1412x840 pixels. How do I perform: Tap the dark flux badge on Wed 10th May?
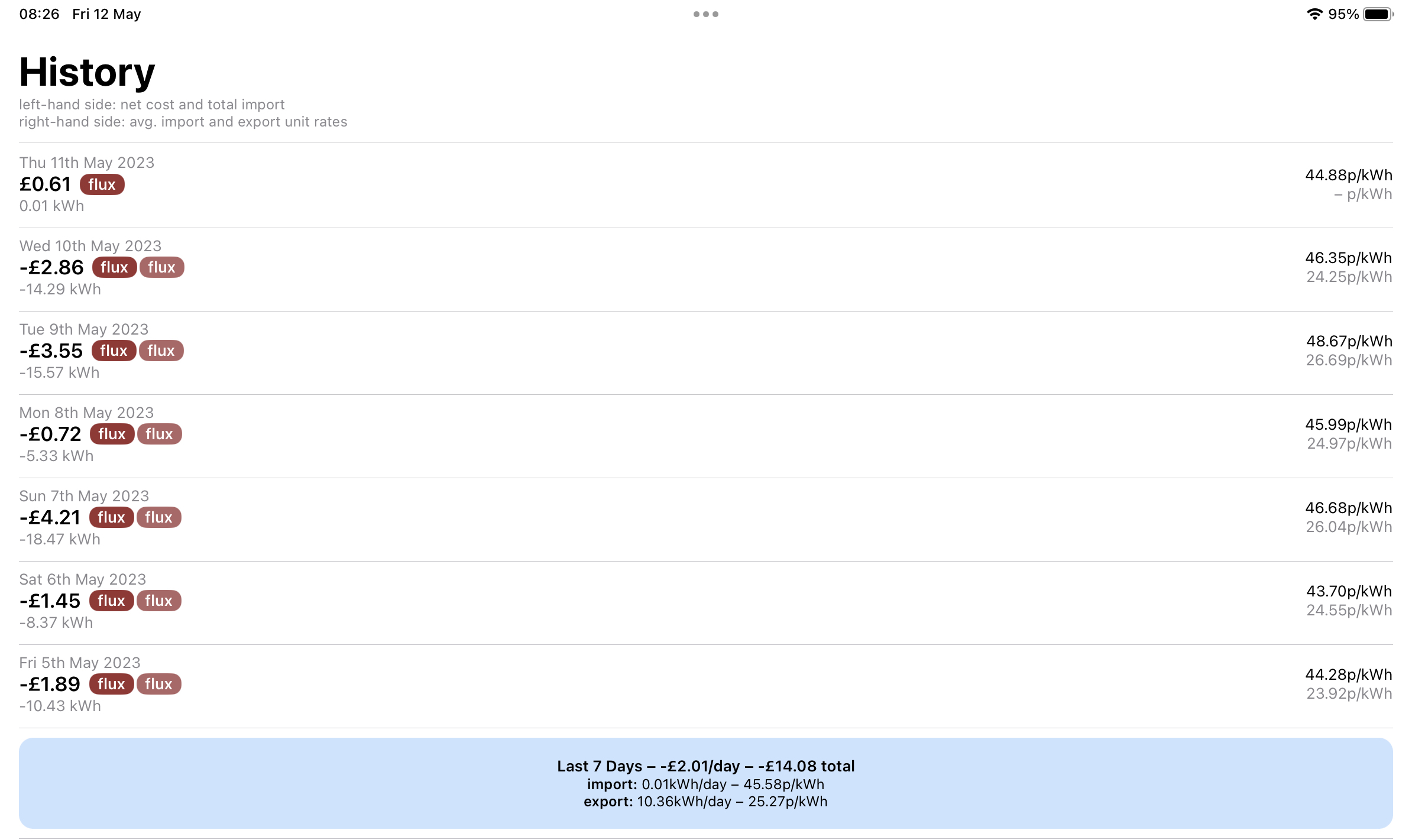click(x=115, y=267)
